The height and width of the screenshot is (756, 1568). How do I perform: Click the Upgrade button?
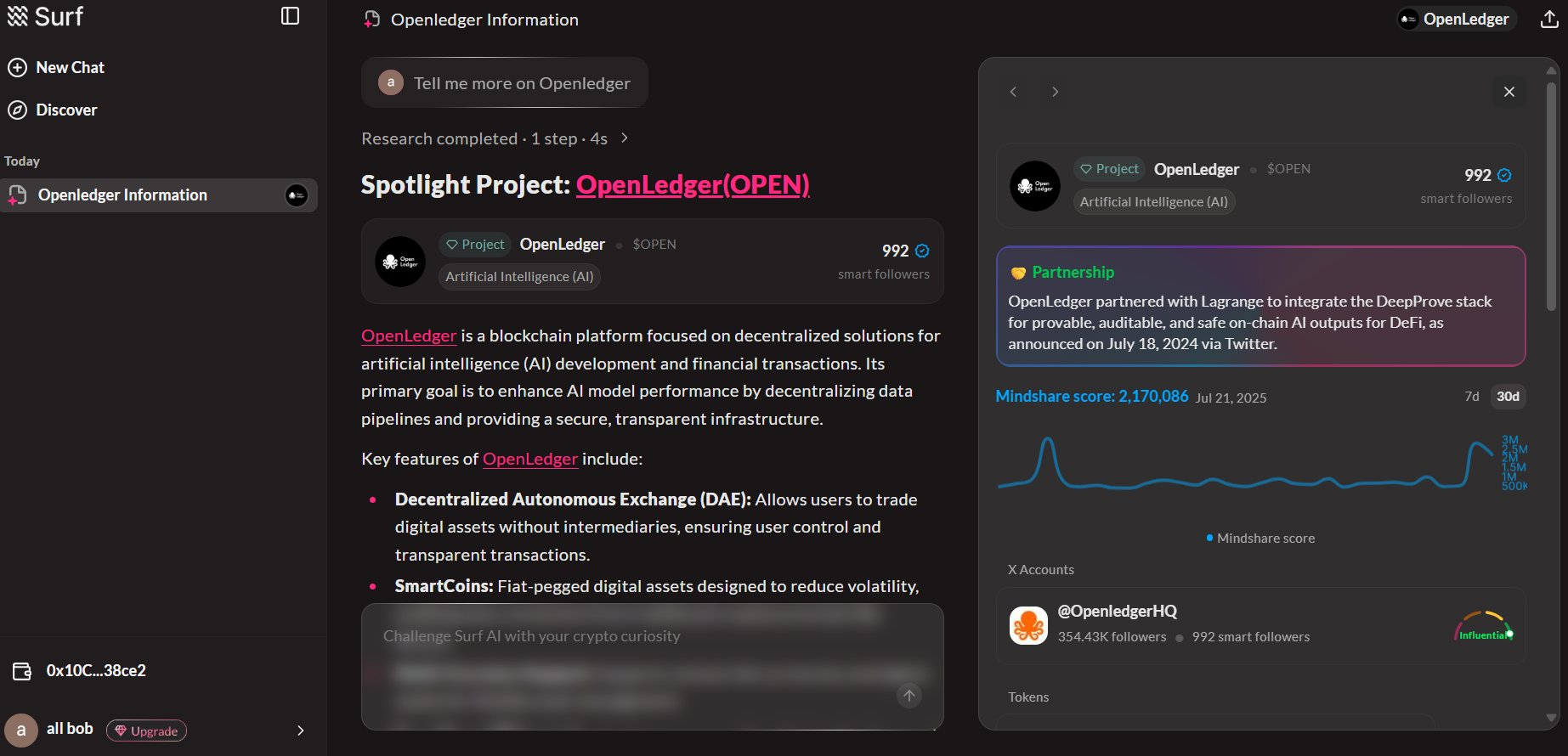click(x=146, y=731)
